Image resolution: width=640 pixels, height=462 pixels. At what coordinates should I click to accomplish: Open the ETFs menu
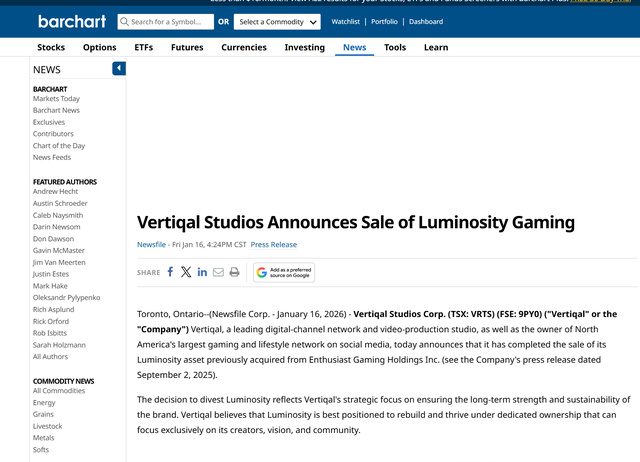[x=144, y=47]
